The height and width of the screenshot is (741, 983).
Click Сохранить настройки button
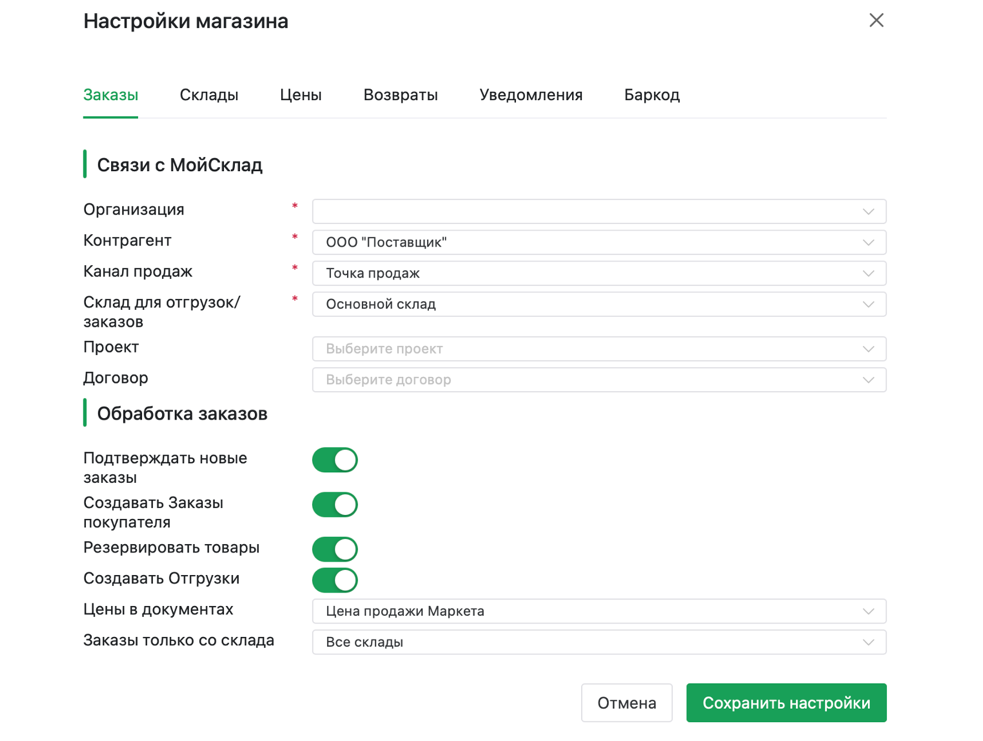pyautogui.click(x=786, y=703)
